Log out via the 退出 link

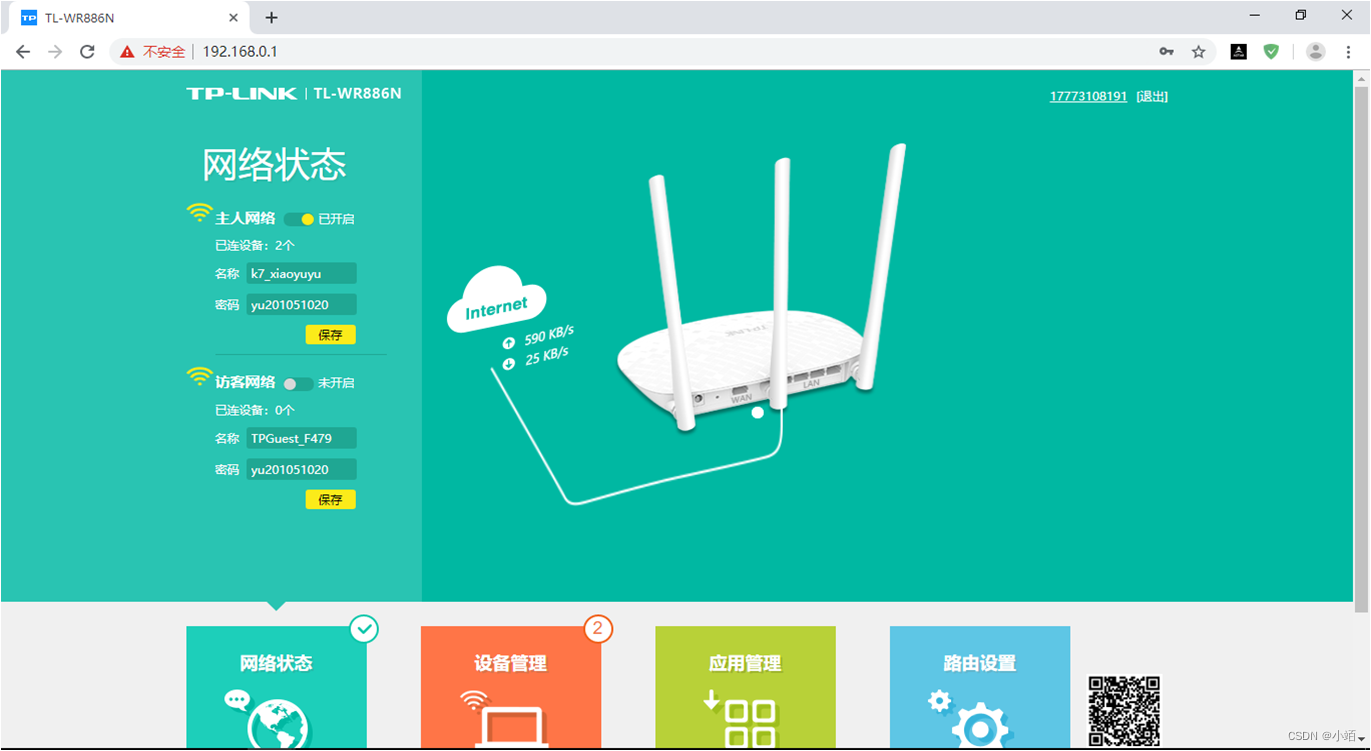(1152, 96)
